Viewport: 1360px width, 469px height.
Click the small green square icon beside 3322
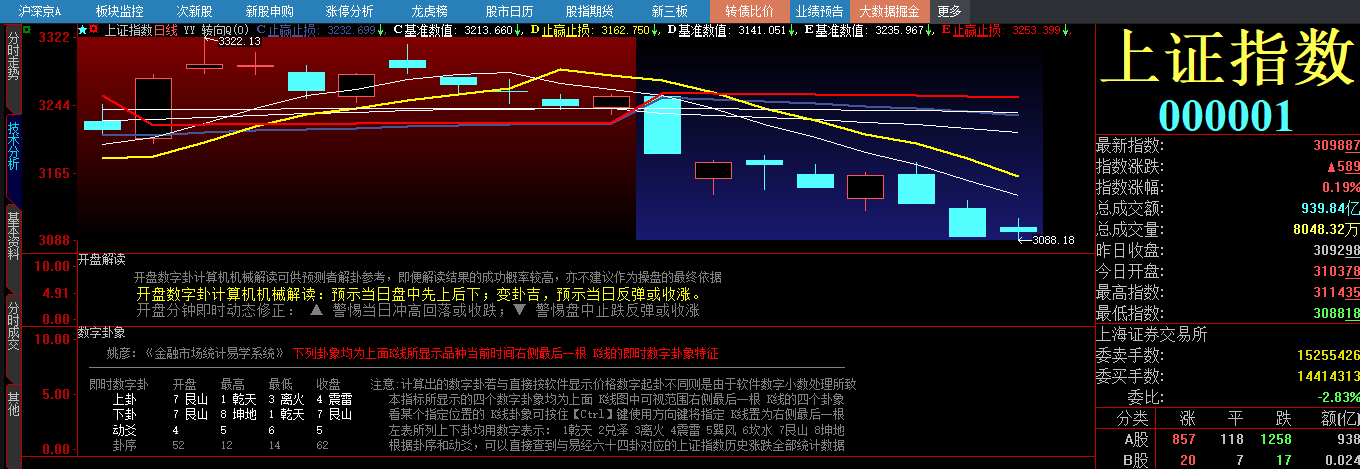pos(27,30)
